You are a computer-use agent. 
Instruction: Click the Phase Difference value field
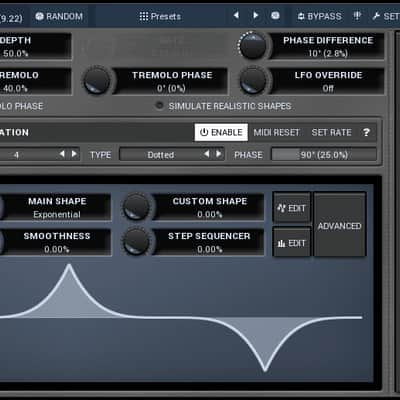(328, 46)
